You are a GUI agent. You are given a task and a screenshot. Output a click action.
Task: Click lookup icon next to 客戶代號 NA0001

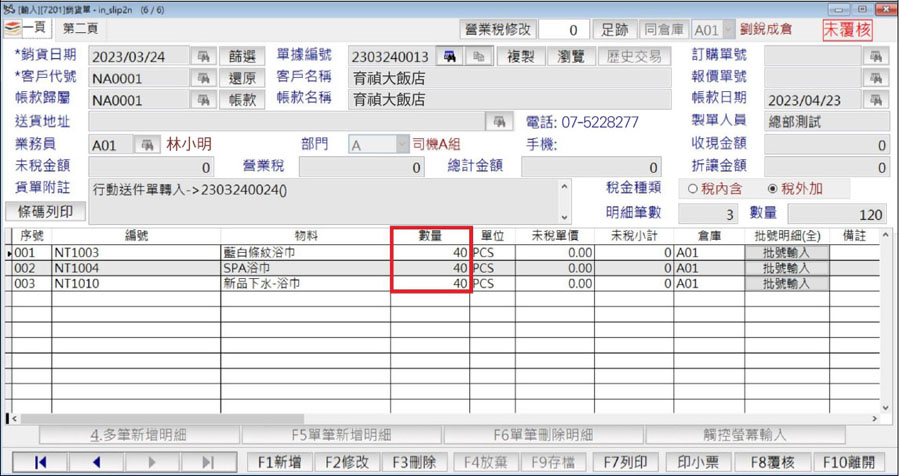(x=203, y=78)
